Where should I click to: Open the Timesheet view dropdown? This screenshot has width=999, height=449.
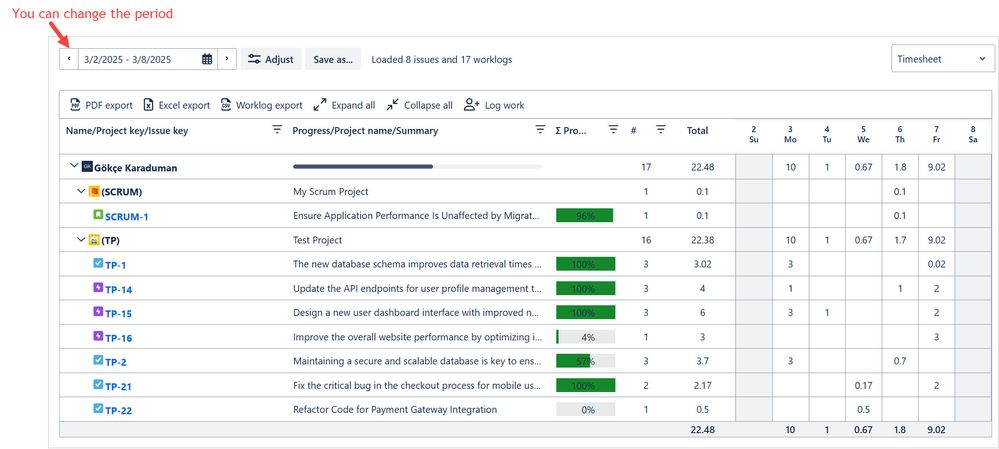pyautogui.click(x=942, y=59)
